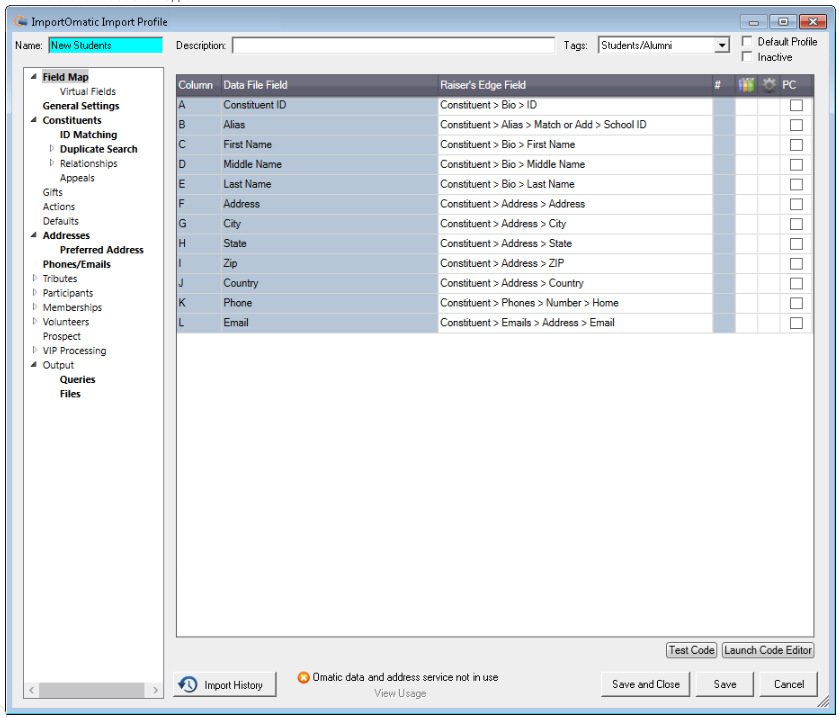The width and height of the screenshot is (839, 718).
Task: Collapse the Constituents tree section
Action: (33, 120)
